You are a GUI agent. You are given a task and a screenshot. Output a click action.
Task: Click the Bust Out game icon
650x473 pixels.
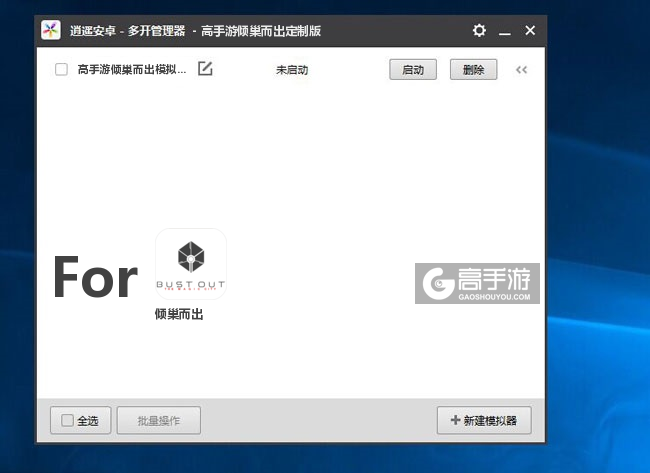[191, 264]
